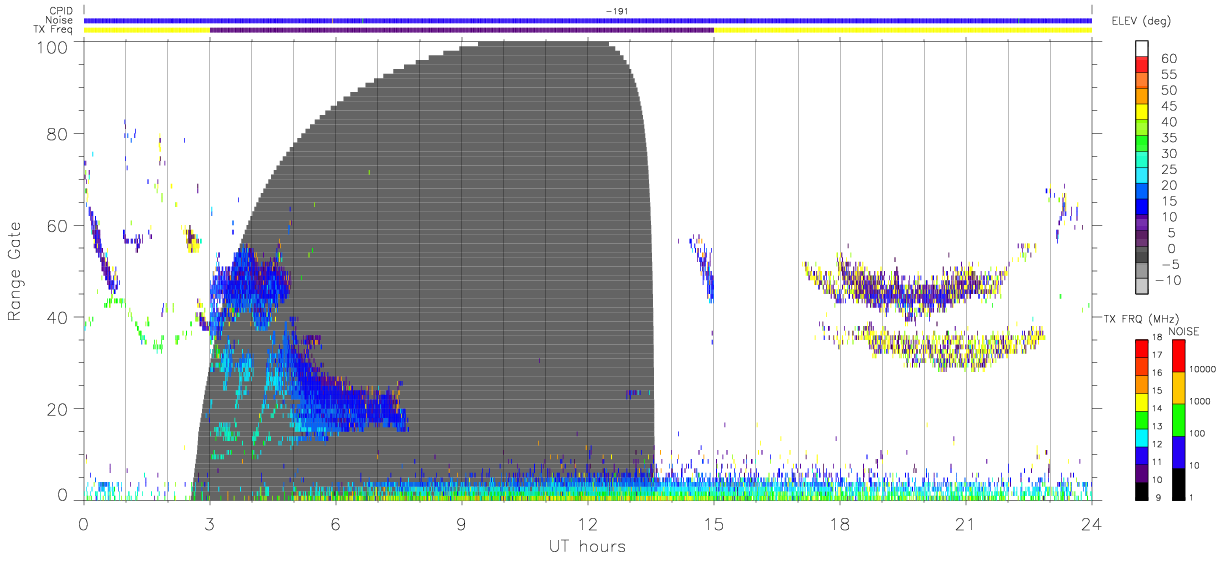Click the red top segment of the NOISE colorbar
Viewport: 1228px width, 567px height.
coord(1178,356)
